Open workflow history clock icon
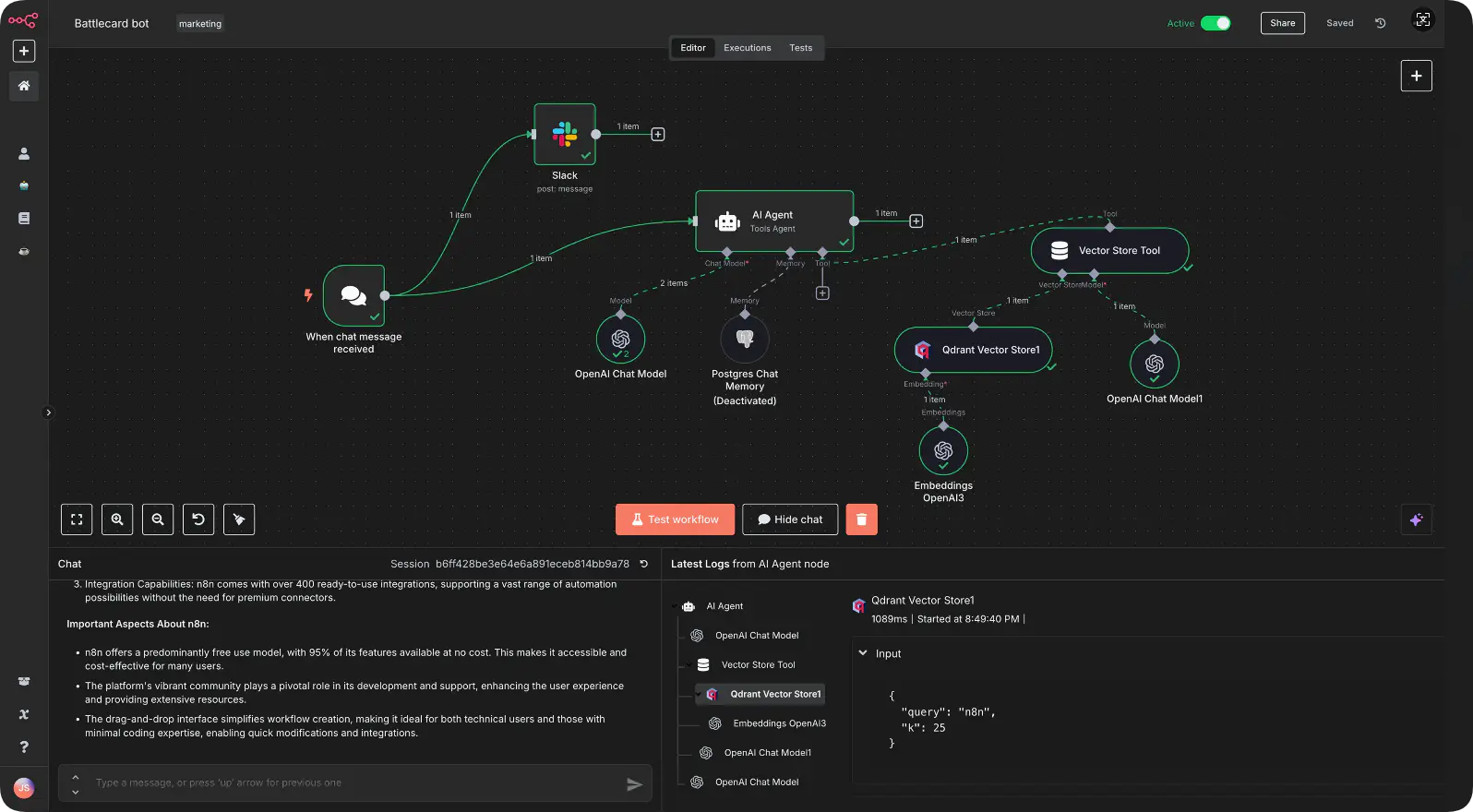The width and height of the screenshot is (1473, 812). (x=1381, y=23)
